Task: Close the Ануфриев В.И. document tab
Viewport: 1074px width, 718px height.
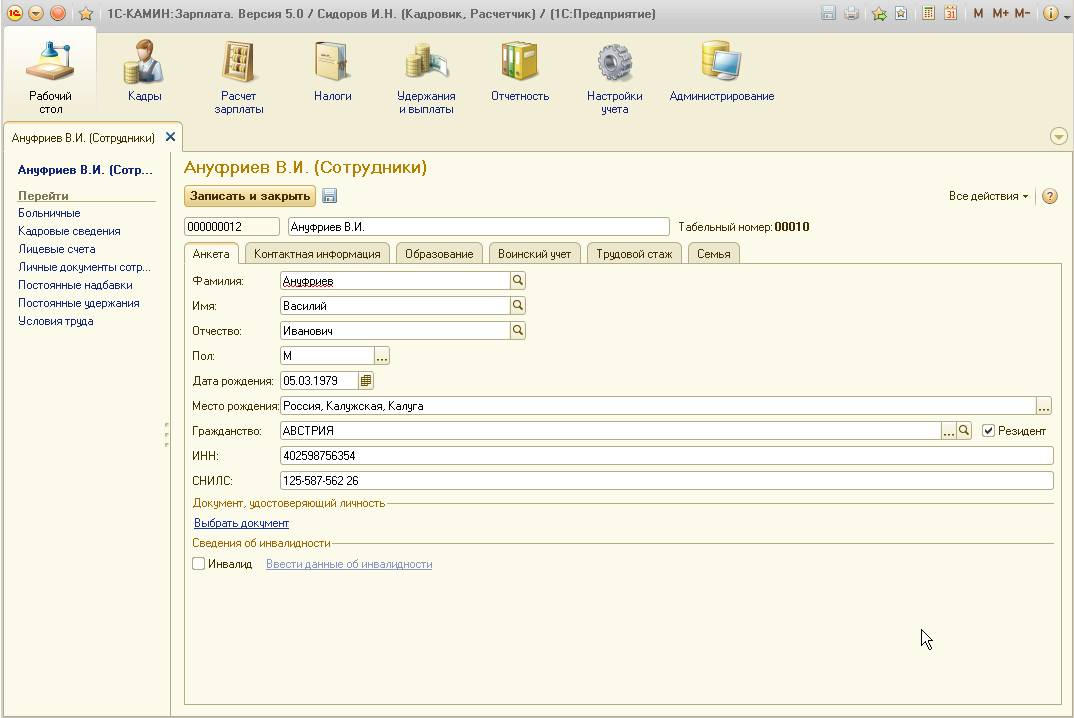Action: click(x=170, y=137)
